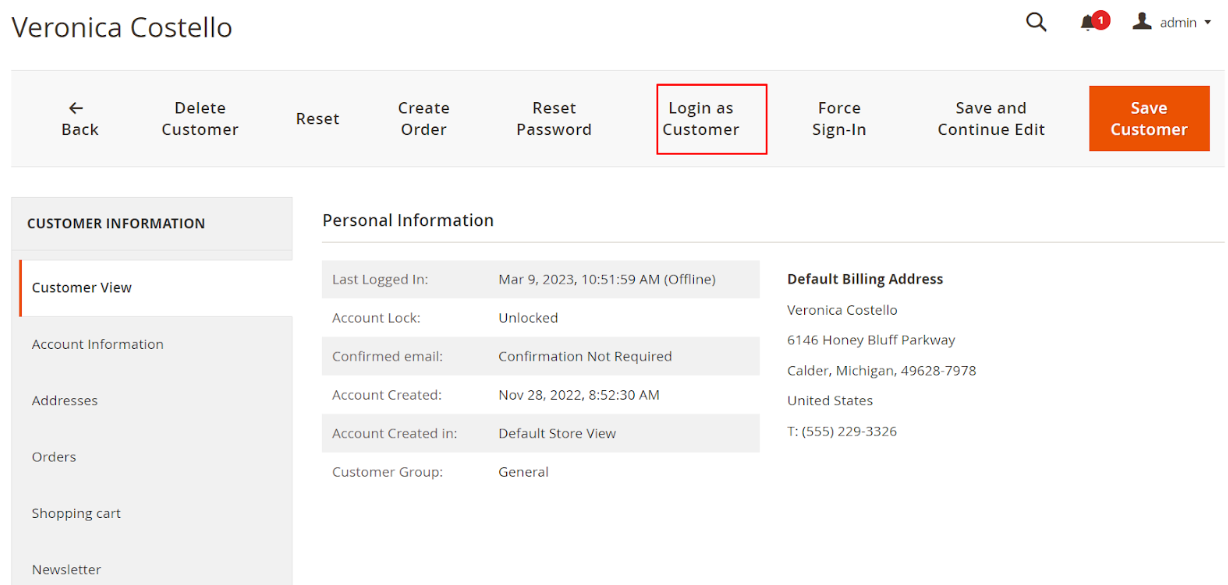Open the search magnifier icon
This screenshot has width=1228, height=585.
[x=1036, y=22]
